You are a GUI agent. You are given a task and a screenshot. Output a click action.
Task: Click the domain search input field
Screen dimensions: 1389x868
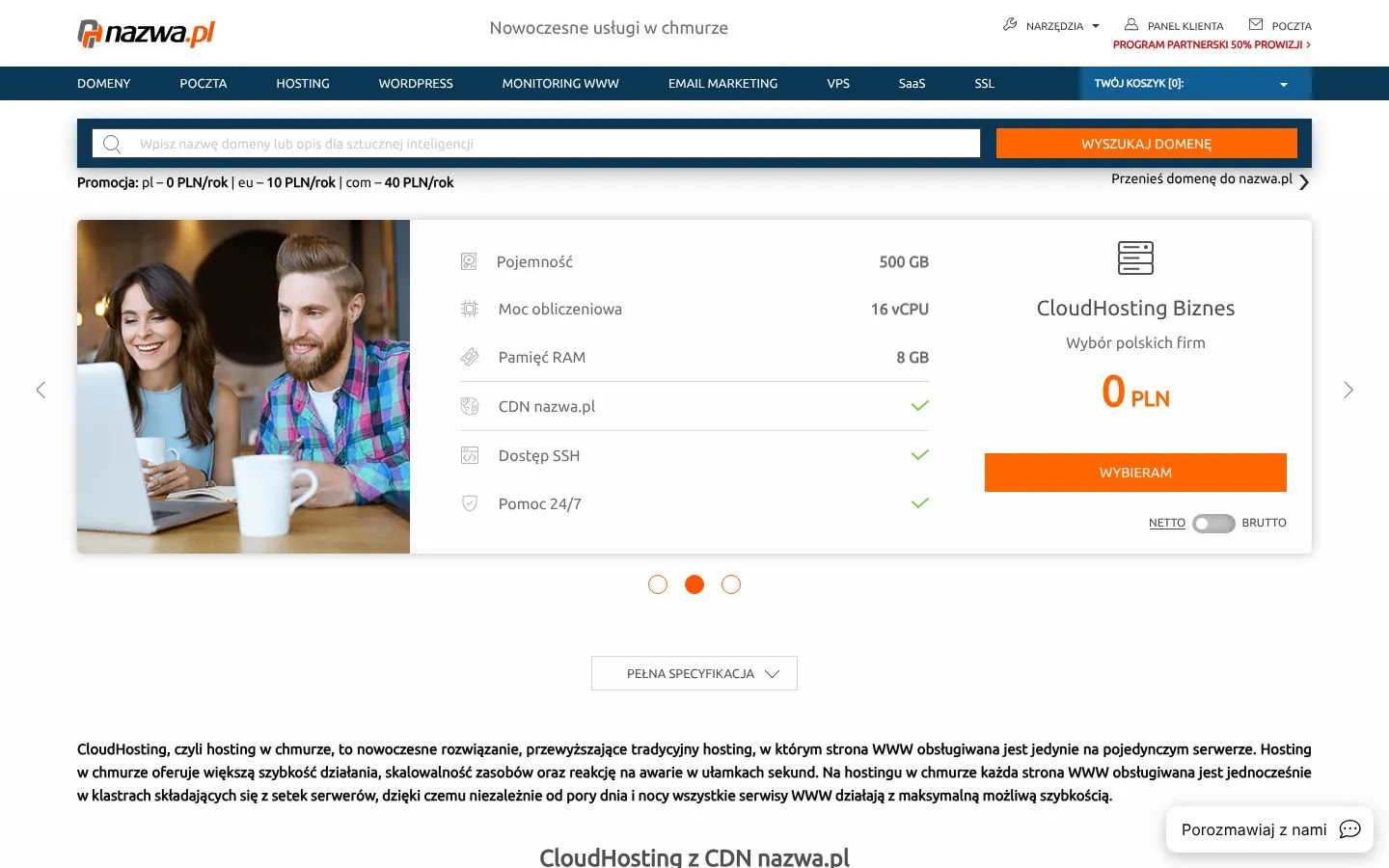536,144
